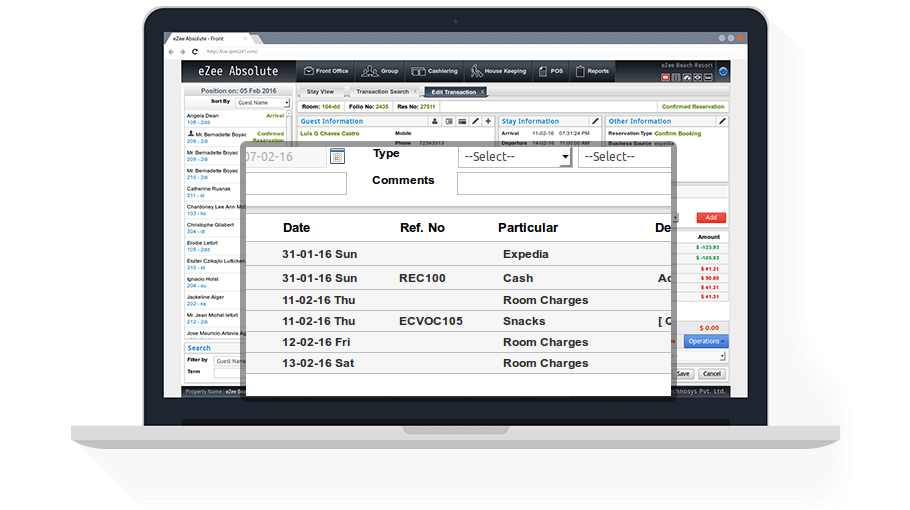Image resolution: width=910 pixels, height=510 pixels.
Task: Click the guest profile person icon
Action: [435, 121]
